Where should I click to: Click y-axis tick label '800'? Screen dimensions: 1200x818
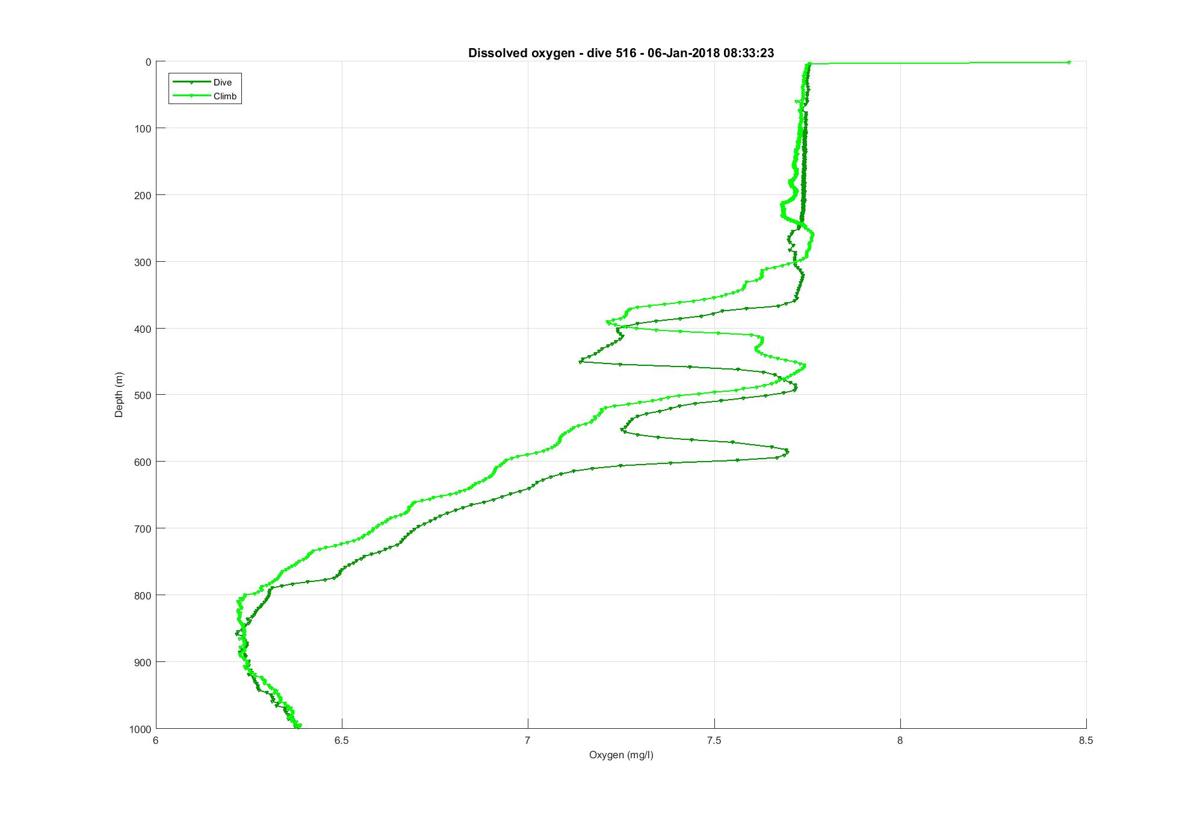142,595
